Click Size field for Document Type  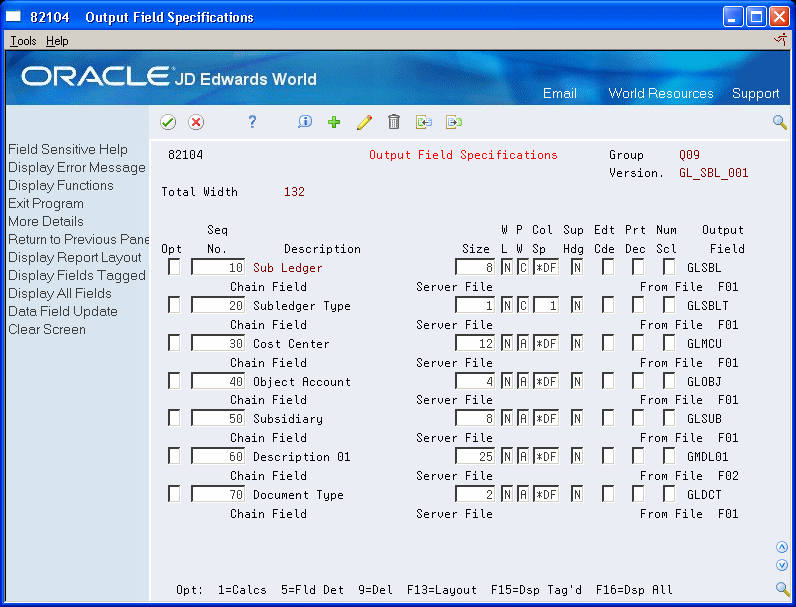[x=475, y=494]
